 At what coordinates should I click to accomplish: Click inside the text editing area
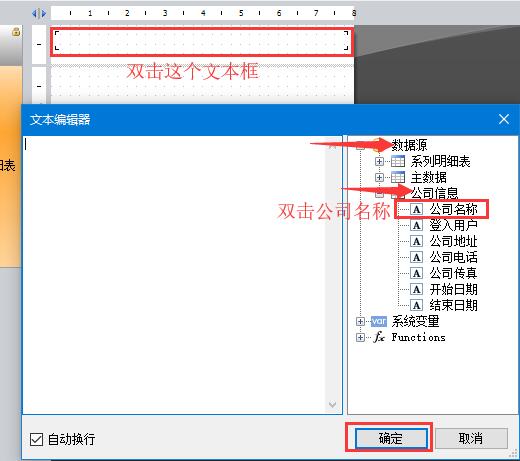pos(174,275)
